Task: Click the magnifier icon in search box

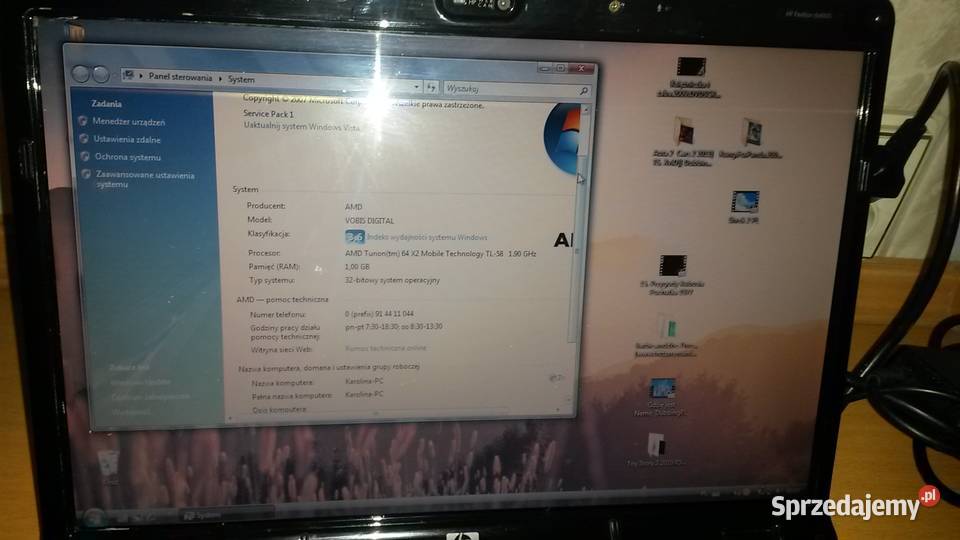Action: pos(584,91)
